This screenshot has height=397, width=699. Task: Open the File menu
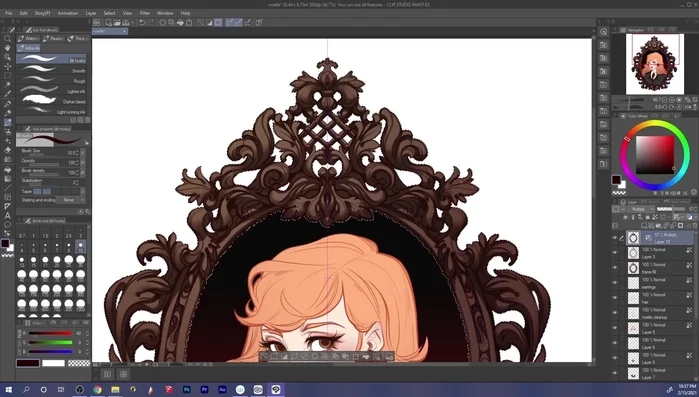pos(8,13)
